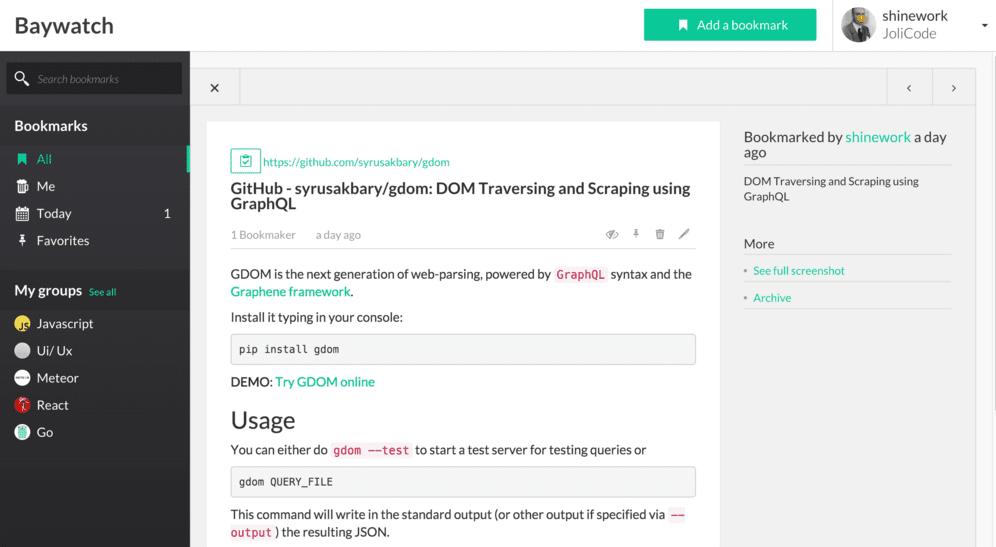Click the pip install gdom code block
996x547 pixels.
463,349
